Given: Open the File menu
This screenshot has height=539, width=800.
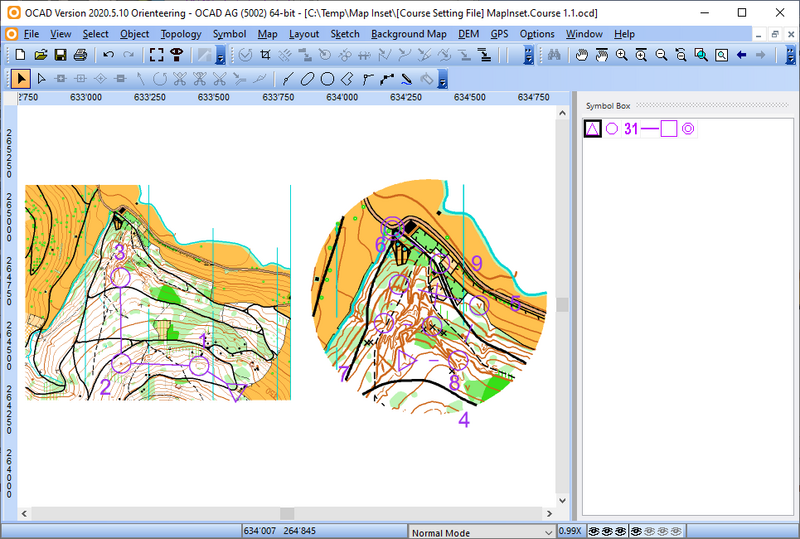Looking at the screenshot, I should click(x=31, y=34).
